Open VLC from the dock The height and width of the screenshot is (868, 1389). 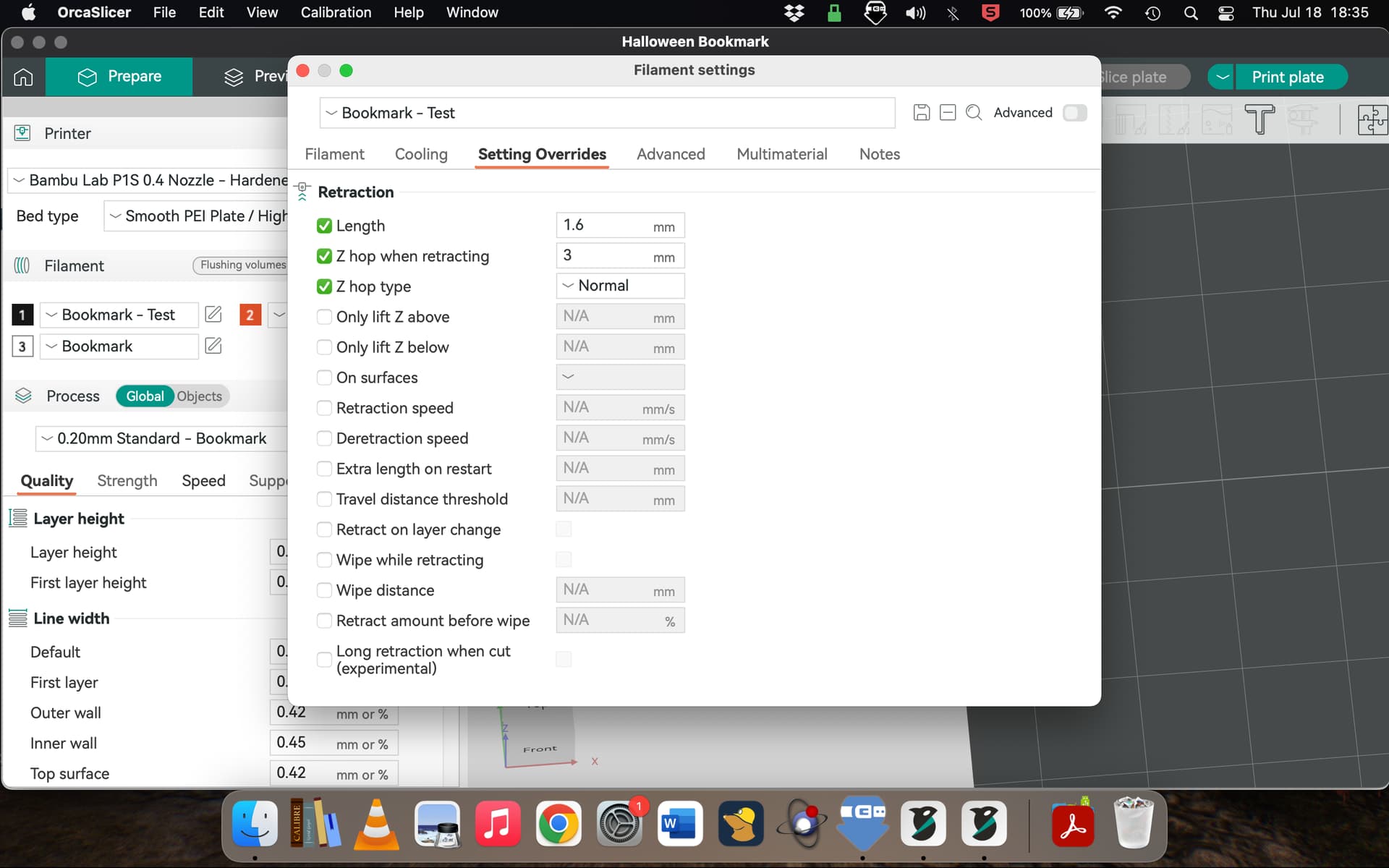click(376, 824)
